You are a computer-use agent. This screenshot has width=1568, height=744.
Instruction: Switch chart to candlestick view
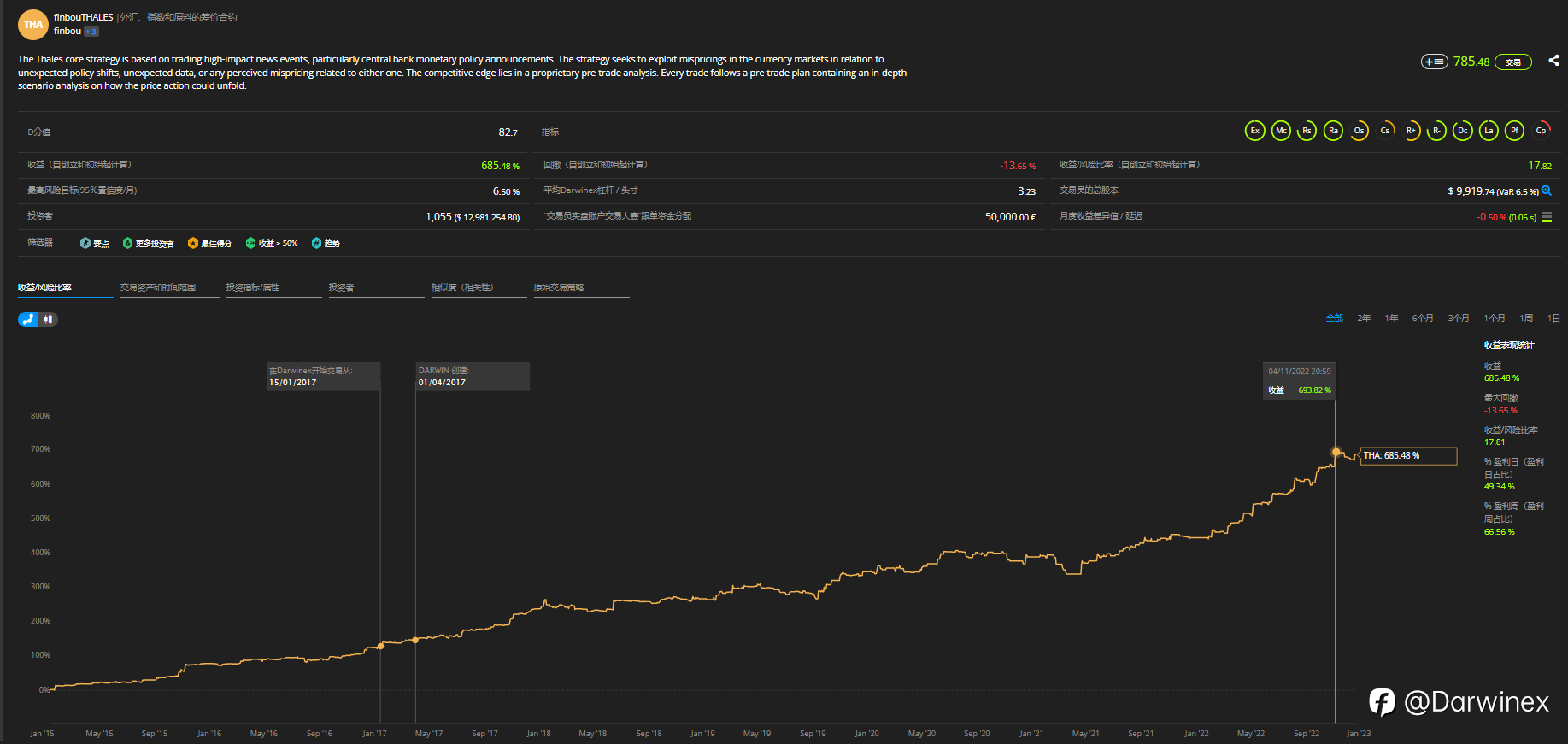49,319
